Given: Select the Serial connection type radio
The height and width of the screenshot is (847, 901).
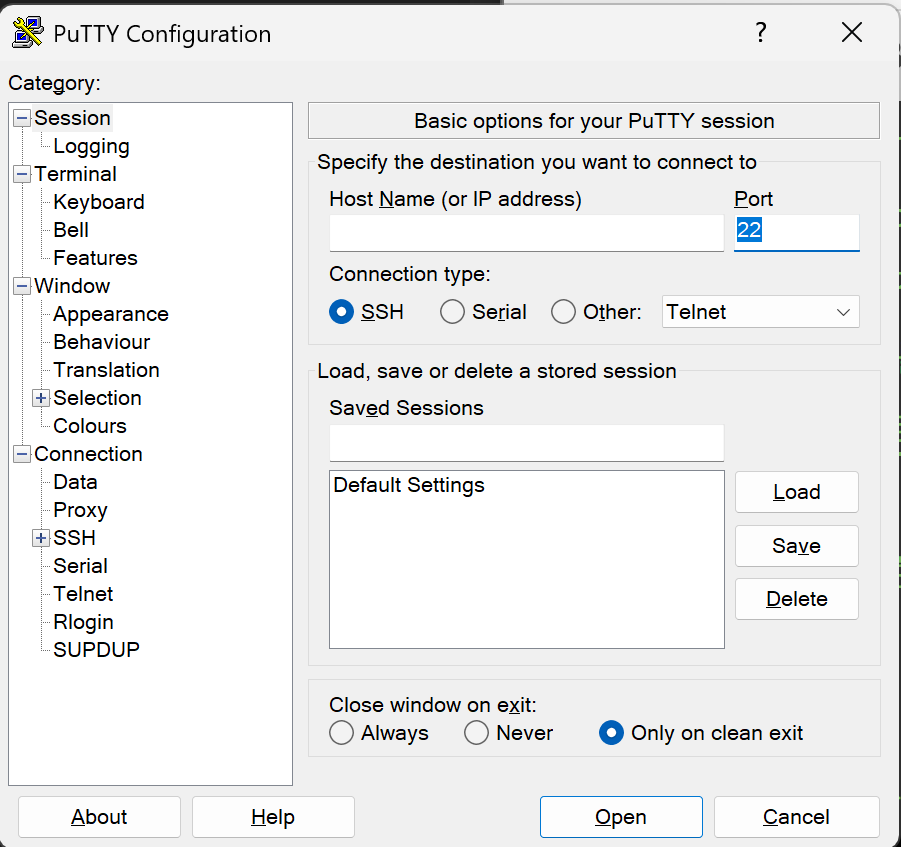Looking at the screenshot, I should (x=453, y=312).
